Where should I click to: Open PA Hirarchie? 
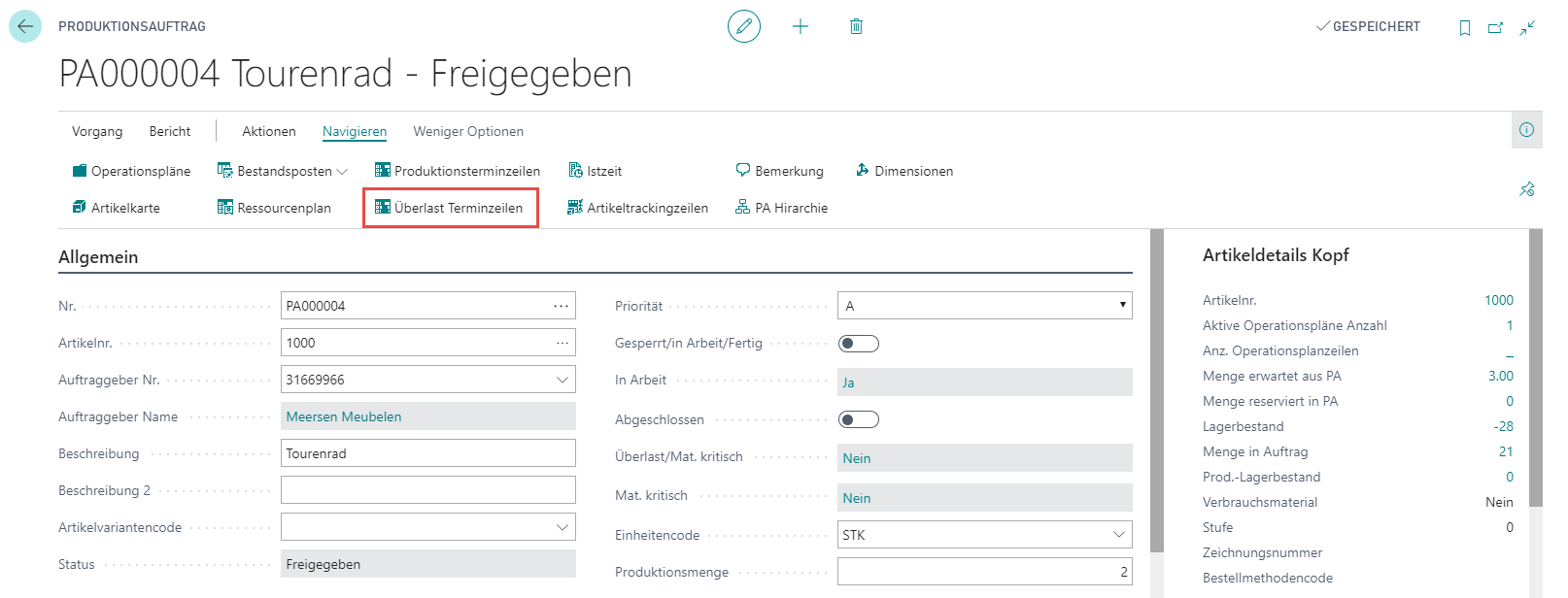(781, 208)
